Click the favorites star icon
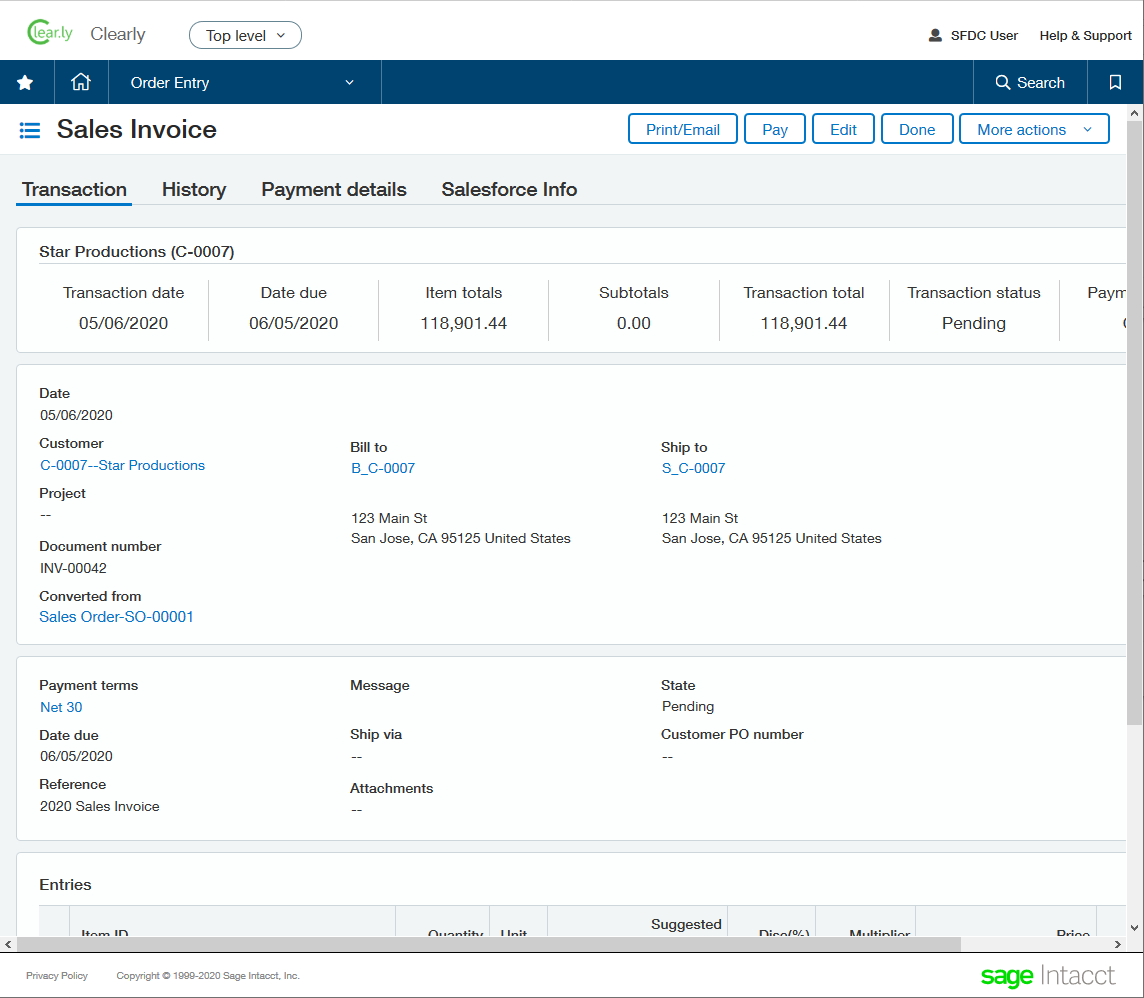This screenshot has height=998, width=1144. click(x=26, y=83)
